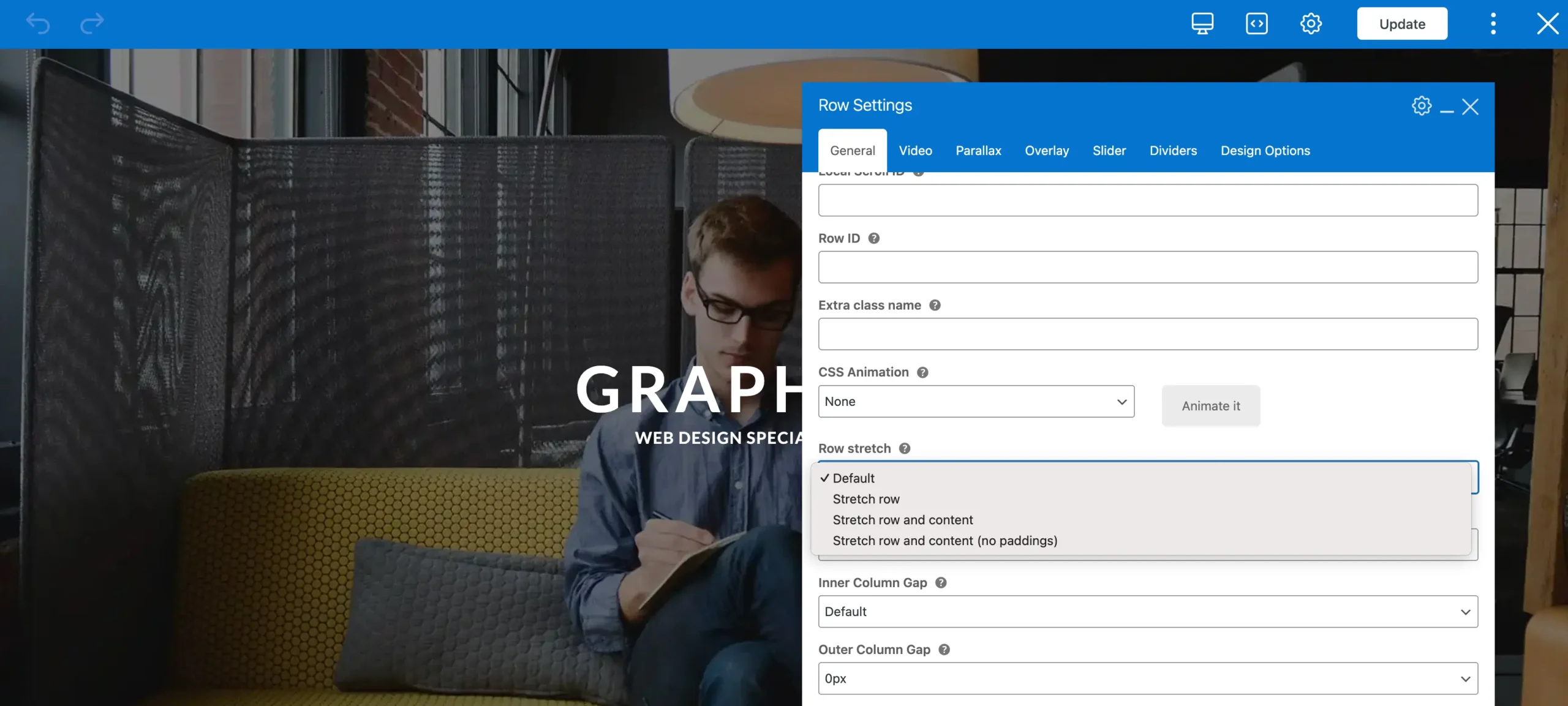Expand the CSS Animation None dropdown
This screenshot has height=706, width=1568.
pos(976,402)
